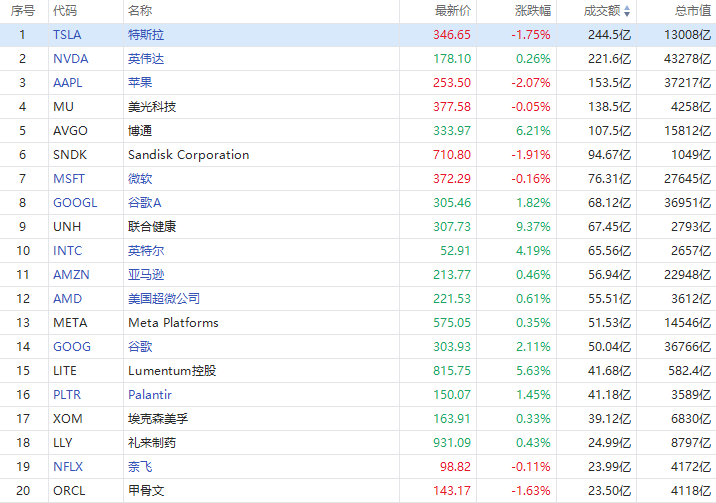Image resolution: width=716 pixels, height=503 pixels.
Task: Click the AAPL ticker link
Action: click(x=68, y=83)
